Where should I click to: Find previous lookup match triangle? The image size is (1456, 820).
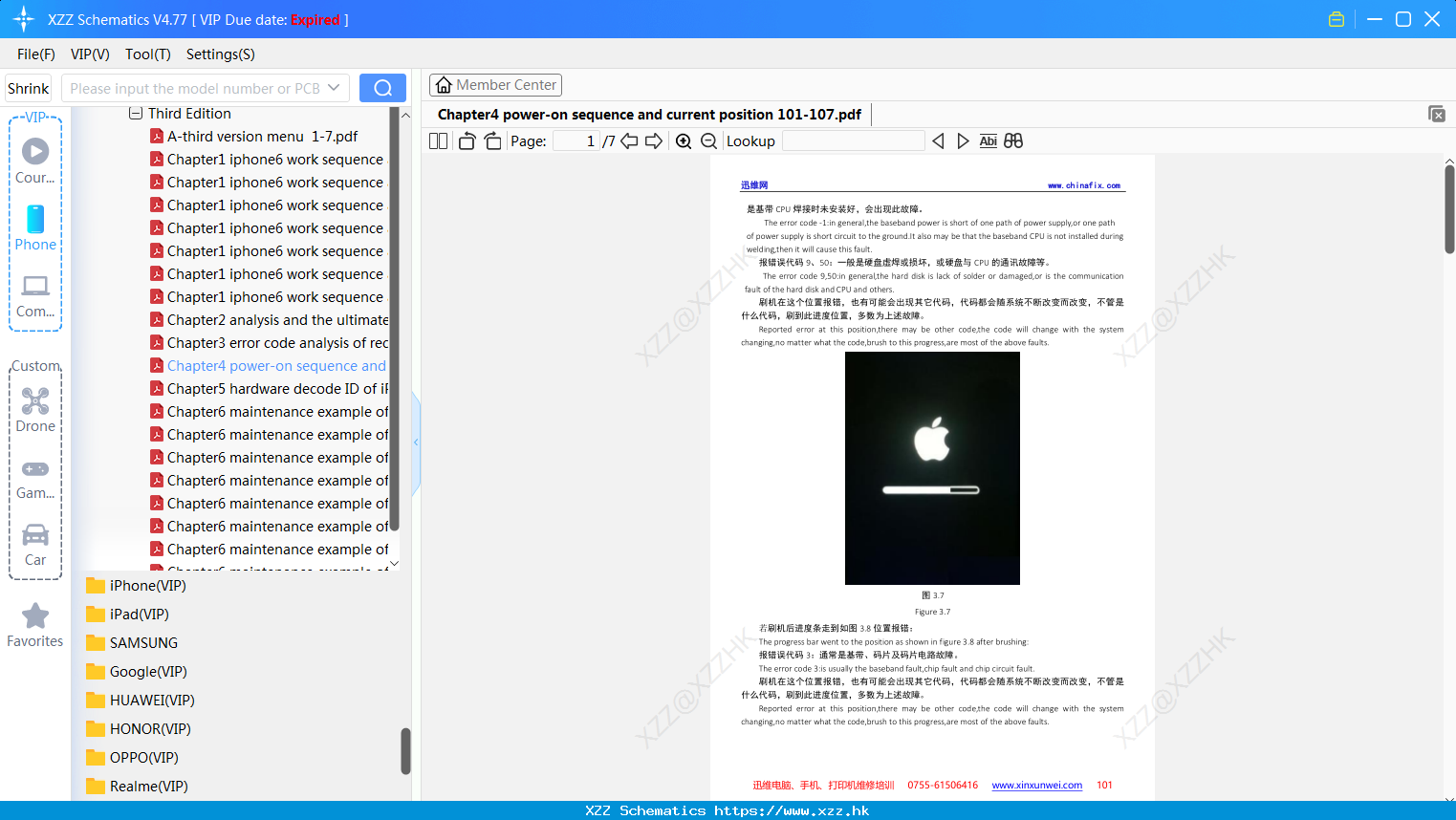tap(938, 141)
